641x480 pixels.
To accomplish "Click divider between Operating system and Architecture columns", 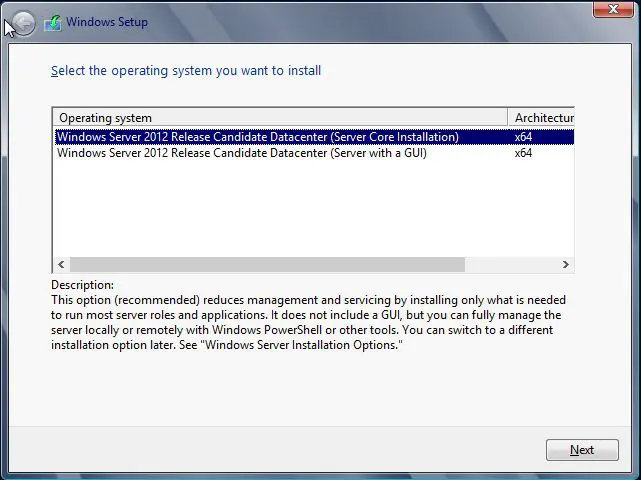I will (508, 118).
